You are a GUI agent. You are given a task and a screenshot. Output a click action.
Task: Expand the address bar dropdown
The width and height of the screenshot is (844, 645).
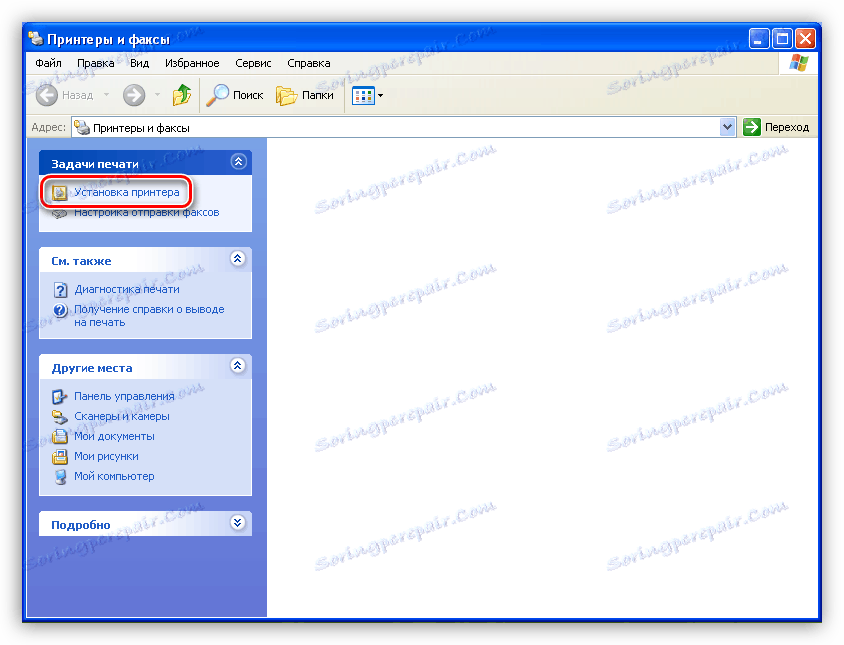(727, 128)
